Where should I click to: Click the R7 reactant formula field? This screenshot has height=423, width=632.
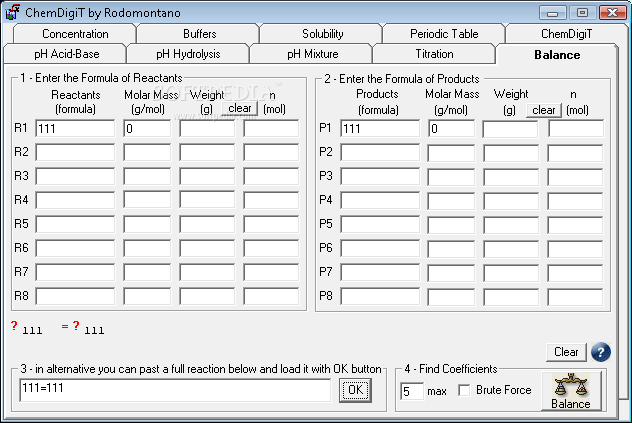(75, 272)
